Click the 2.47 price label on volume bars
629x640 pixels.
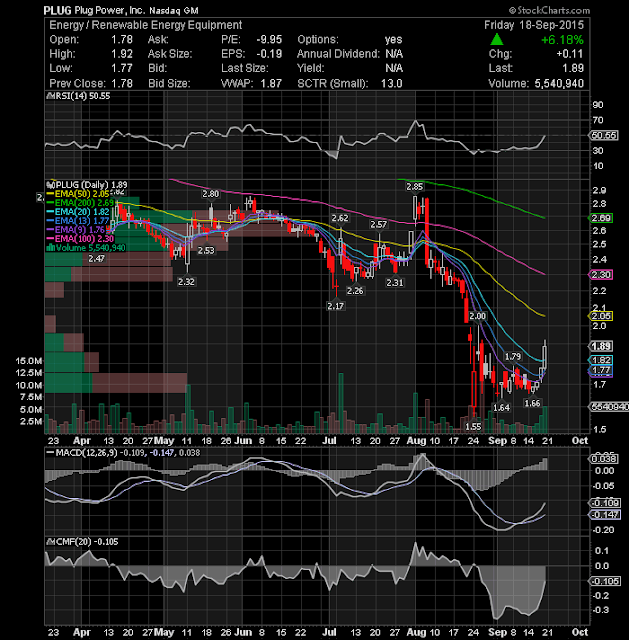click(96, 258)
